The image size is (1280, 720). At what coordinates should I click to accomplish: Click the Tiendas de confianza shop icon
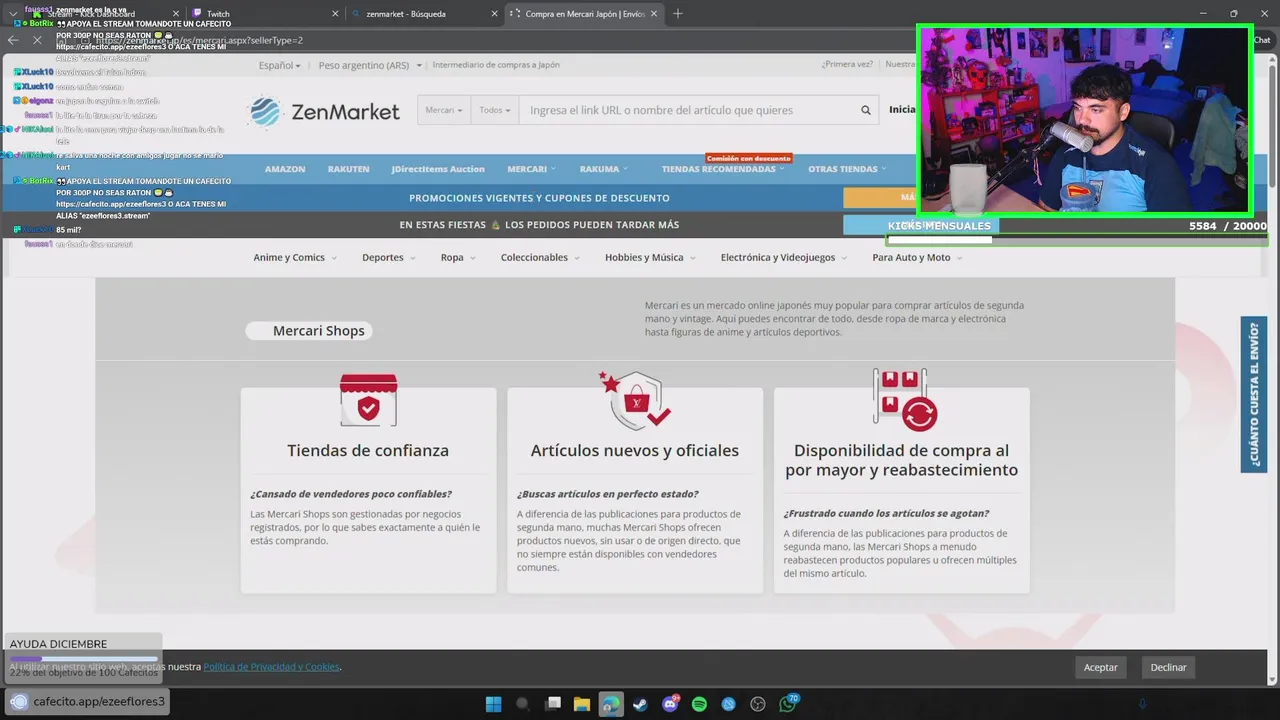368,400
